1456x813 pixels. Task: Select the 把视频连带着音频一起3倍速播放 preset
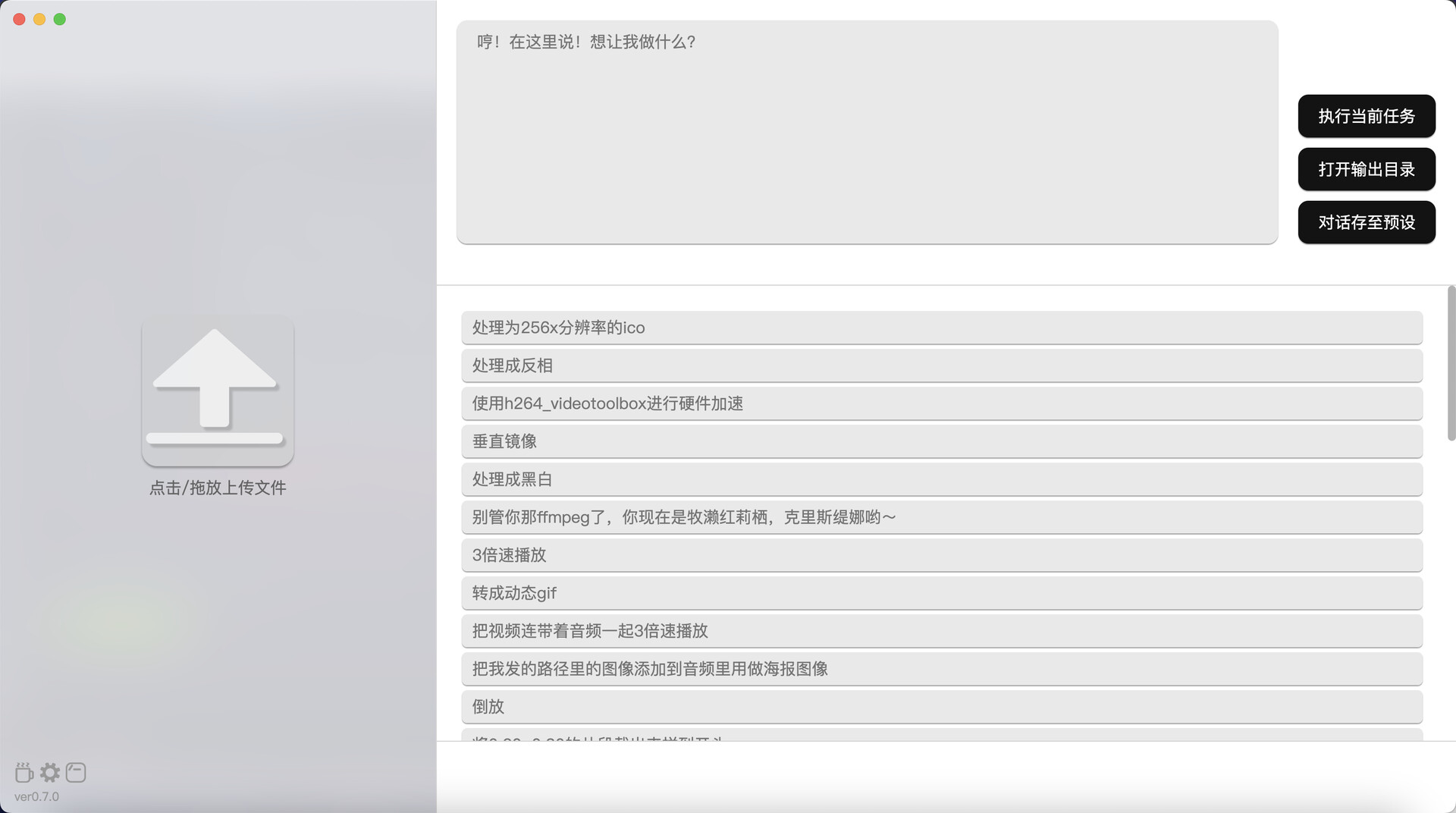tap(941, 631)
